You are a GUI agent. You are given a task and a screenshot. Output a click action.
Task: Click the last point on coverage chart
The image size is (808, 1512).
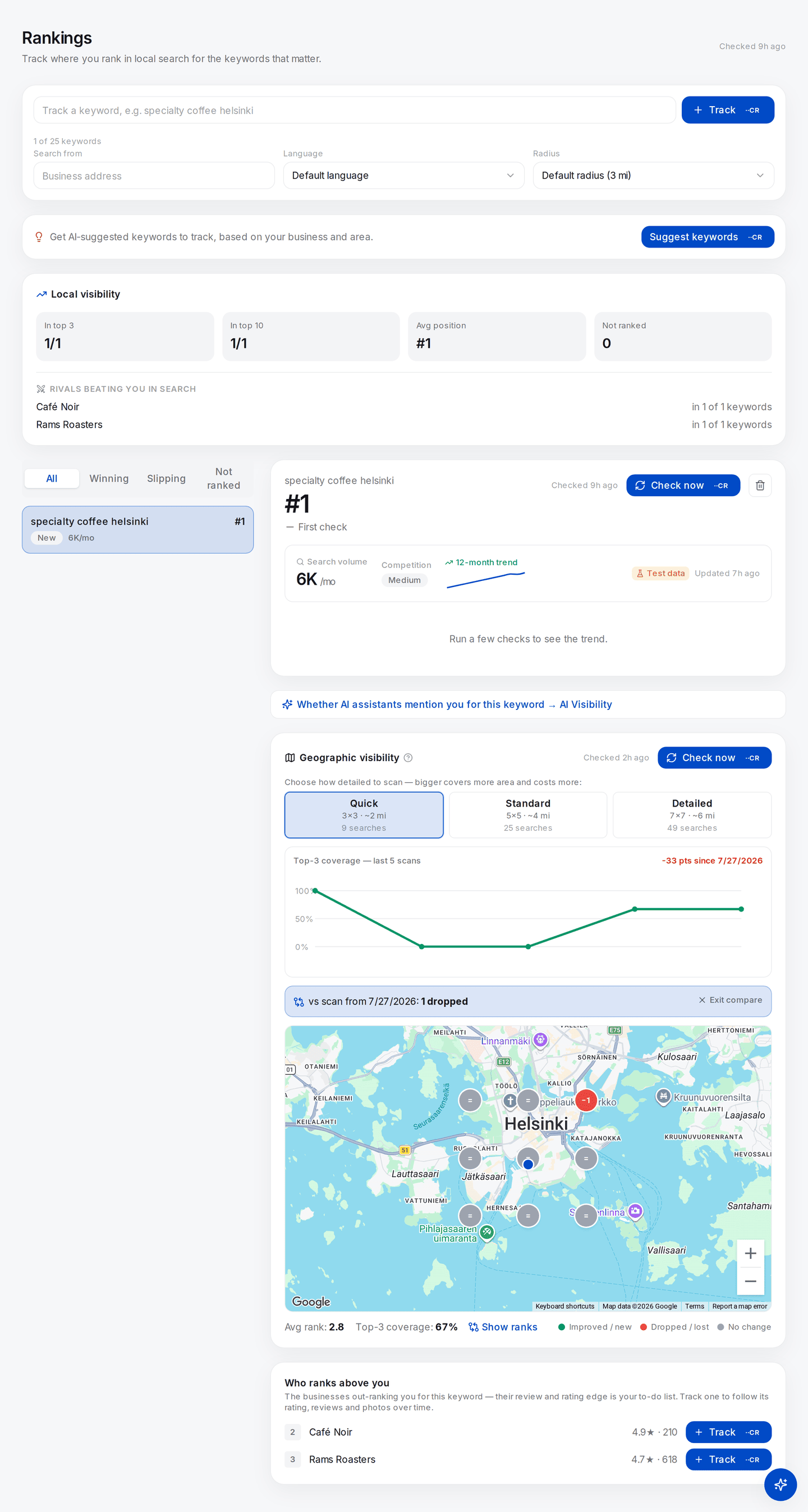tap(741, 909)
